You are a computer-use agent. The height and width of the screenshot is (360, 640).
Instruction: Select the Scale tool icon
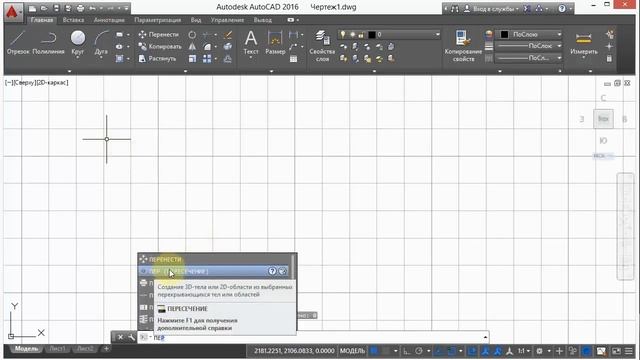[x=192, y=59]
